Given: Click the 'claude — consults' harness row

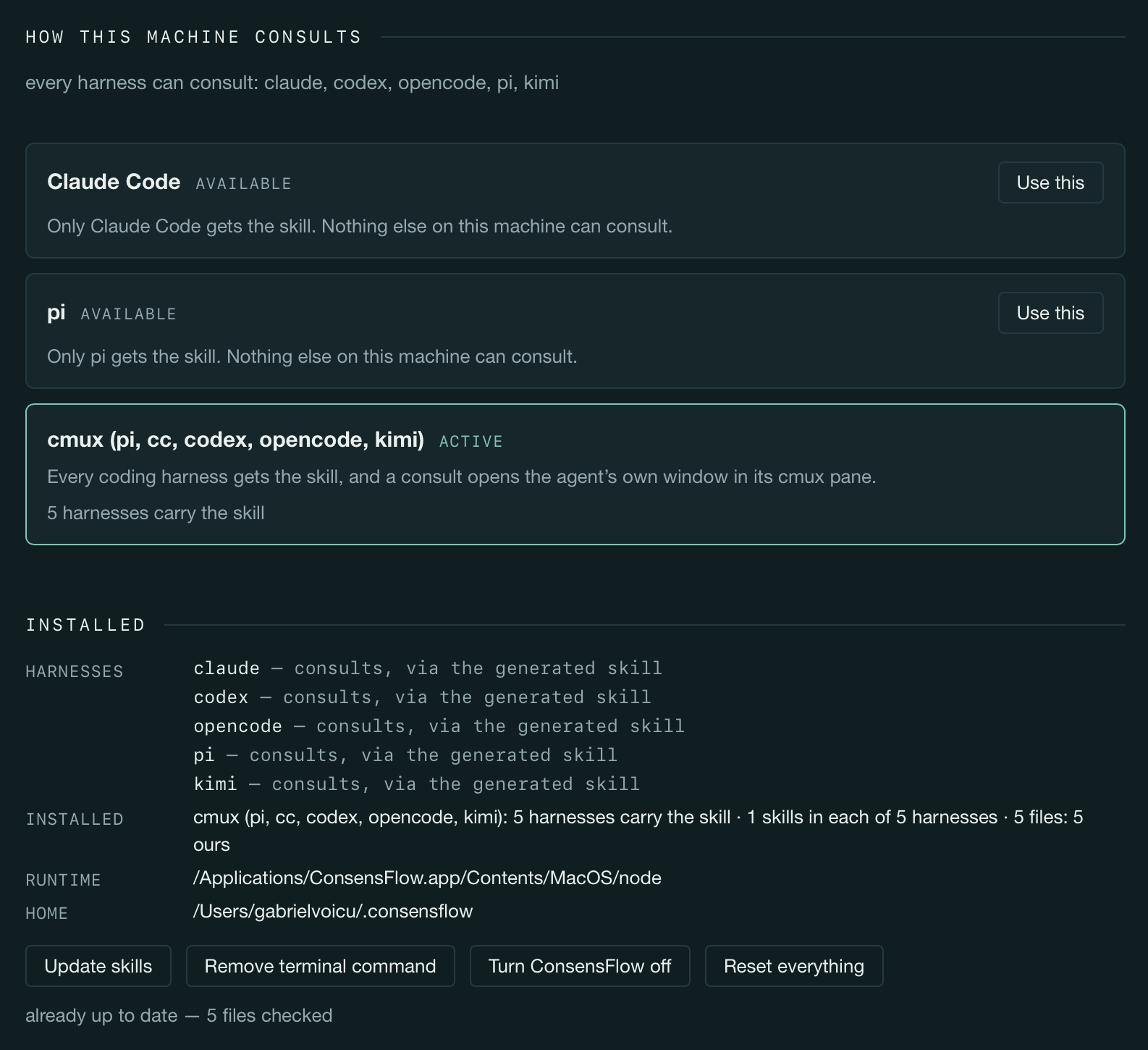Looking at the screenshot, I should [x=428, y=668].
